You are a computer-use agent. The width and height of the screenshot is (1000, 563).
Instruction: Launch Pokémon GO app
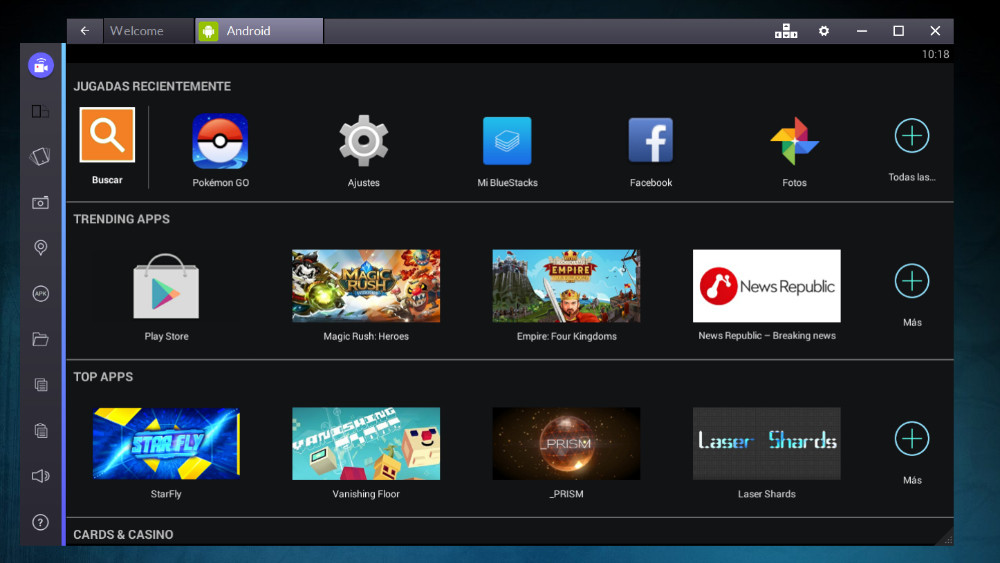coord(220,141)
